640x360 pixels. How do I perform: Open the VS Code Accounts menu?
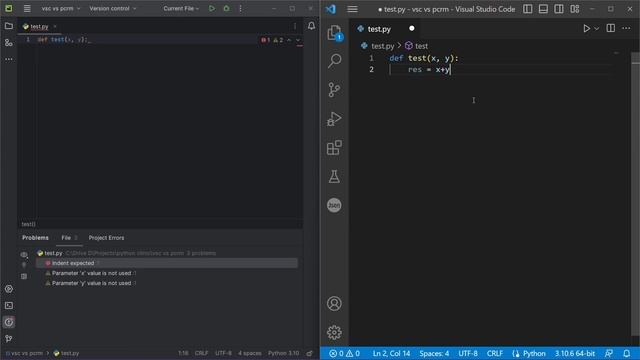(334, 304)
